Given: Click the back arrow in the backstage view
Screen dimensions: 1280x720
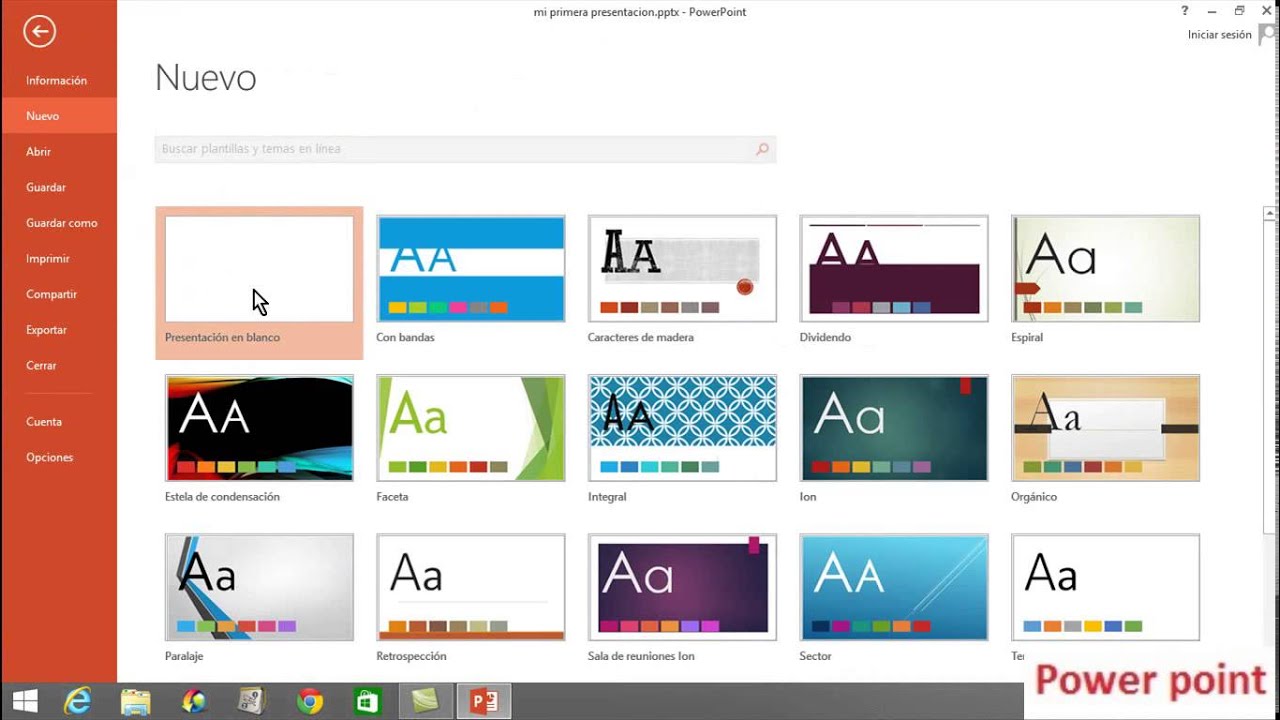Looking at the screenshot, I should point(40,32).
